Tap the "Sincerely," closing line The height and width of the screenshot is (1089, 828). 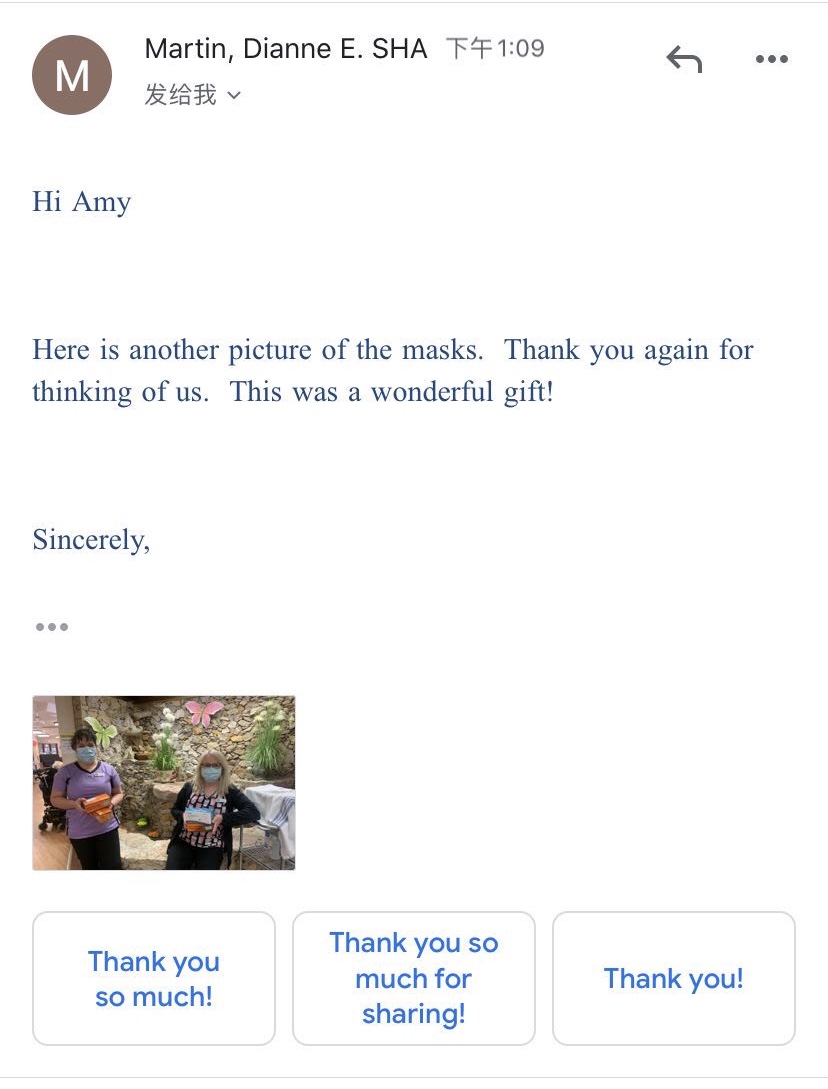91,540
